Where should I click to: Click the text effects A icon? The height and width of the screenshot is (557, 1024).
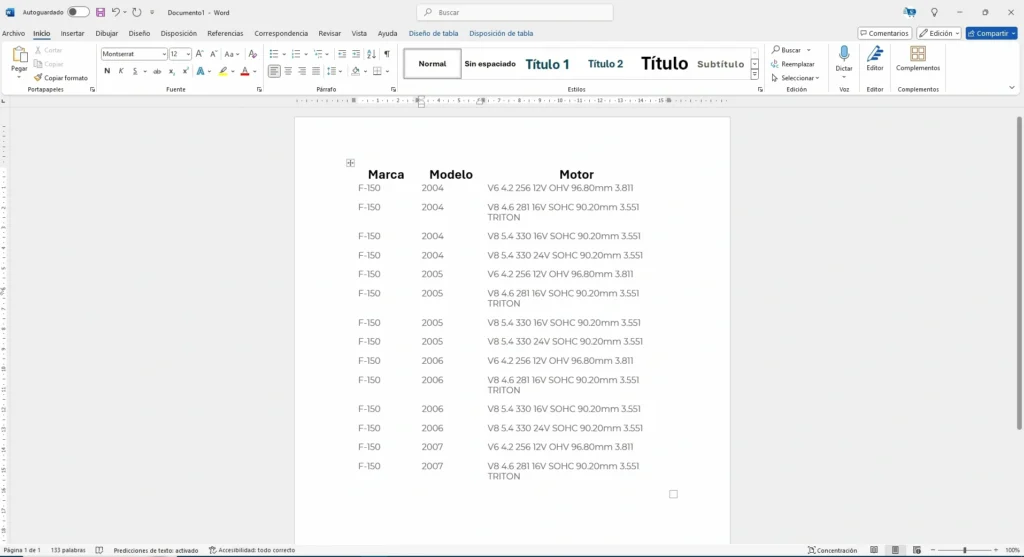click(x=200, y=71)
